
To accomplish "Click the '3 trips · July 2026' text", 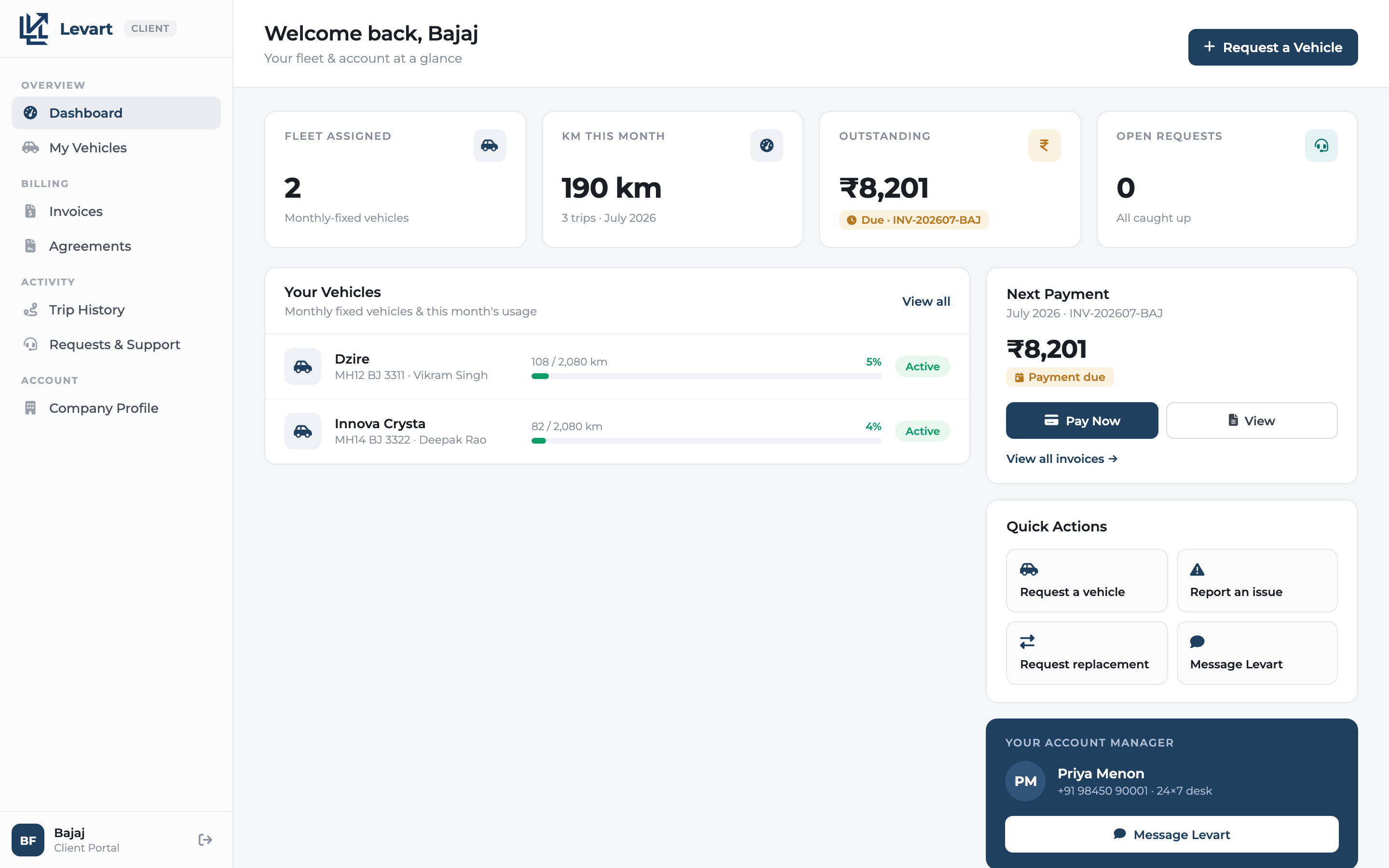I will pyautogui.click(x=608, y=218).
